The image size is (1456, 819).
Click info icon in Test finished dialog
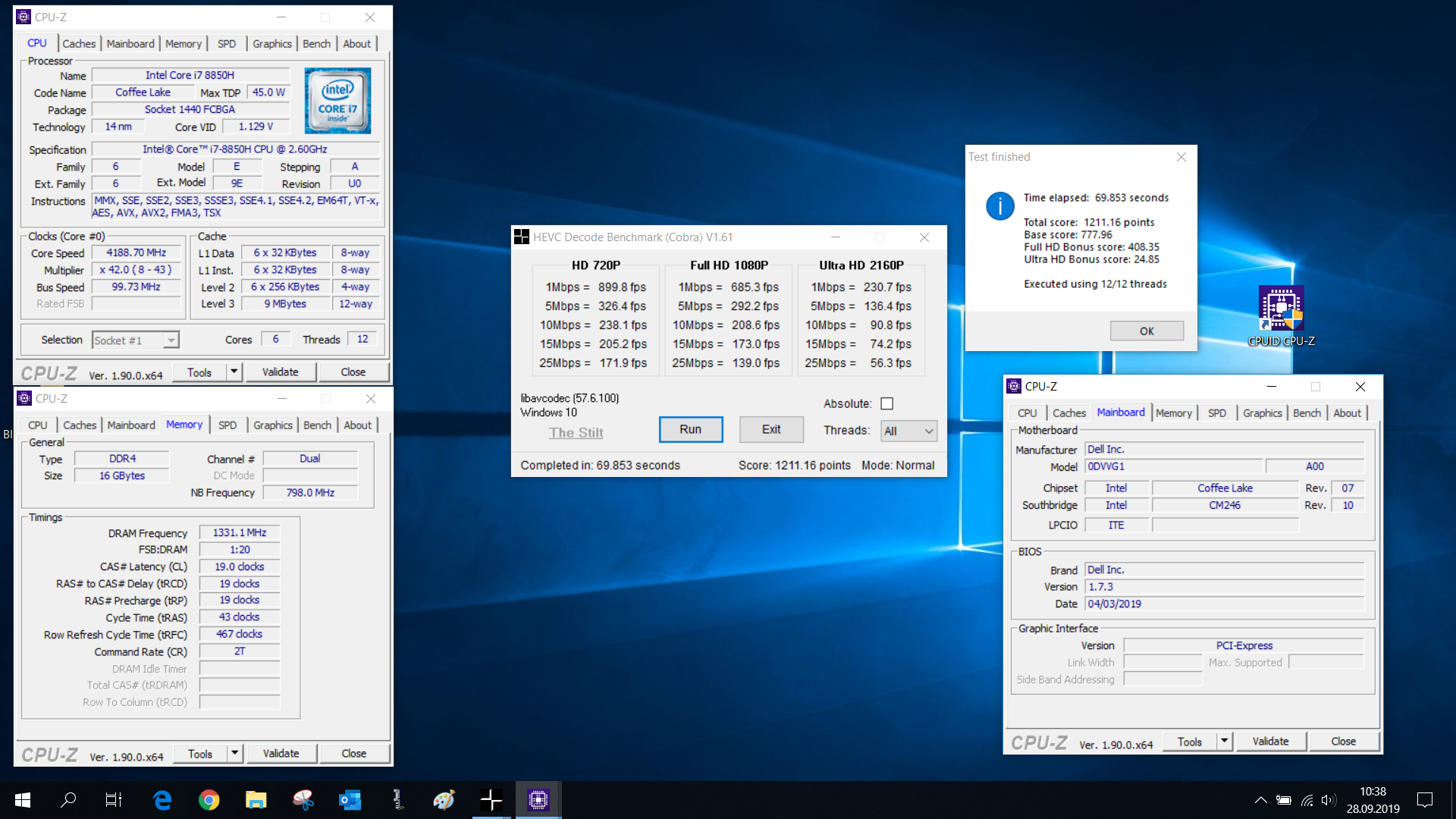(x=1000, y=206)
